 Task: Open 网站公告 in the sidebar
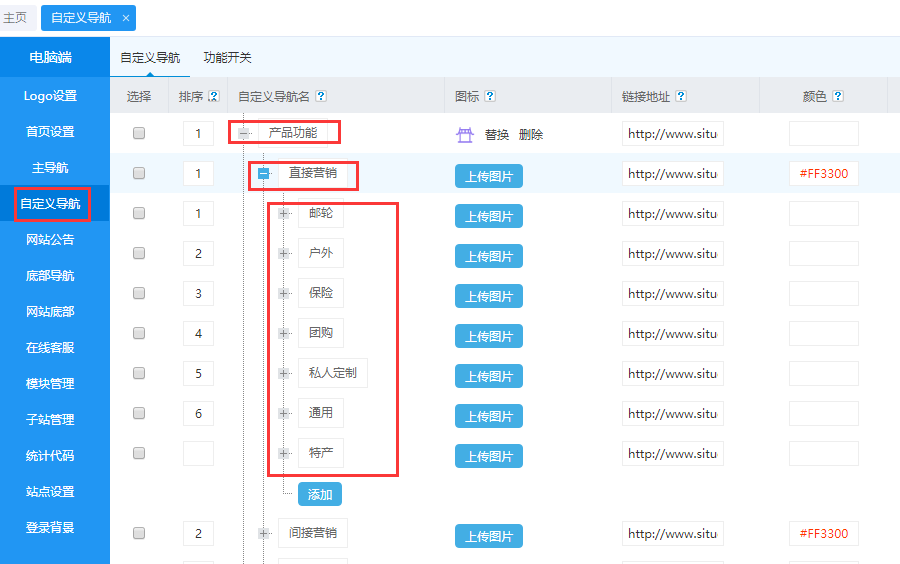[50, 240]
